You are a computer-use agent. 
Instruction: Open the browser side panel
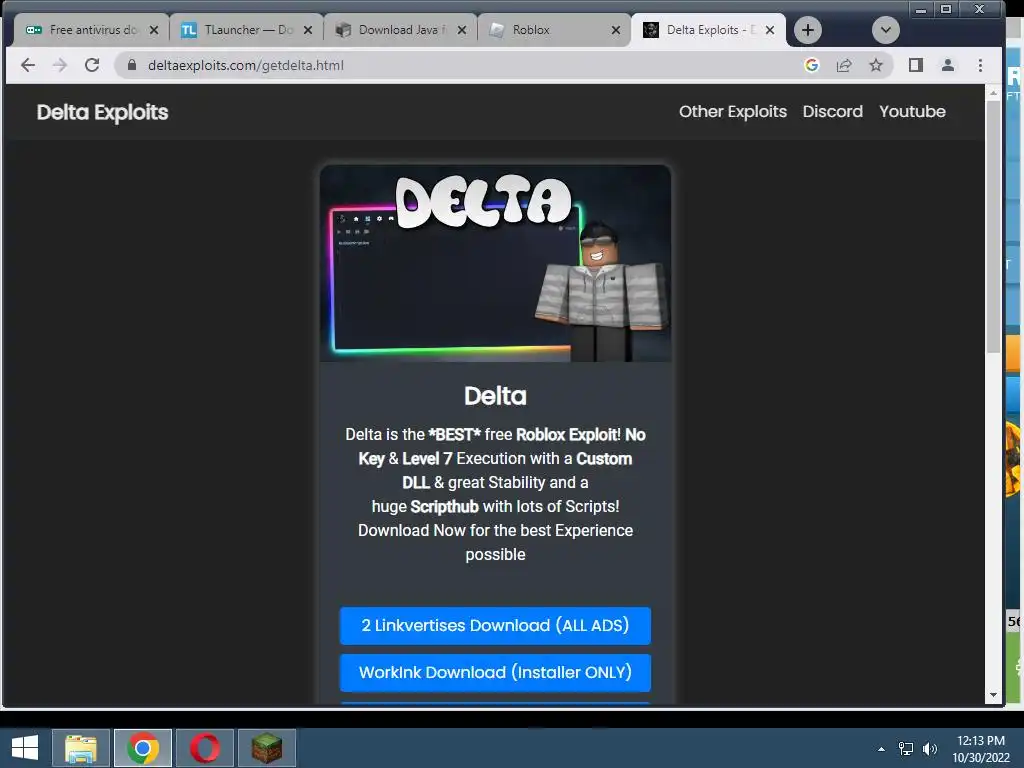[x=916, y=65]
